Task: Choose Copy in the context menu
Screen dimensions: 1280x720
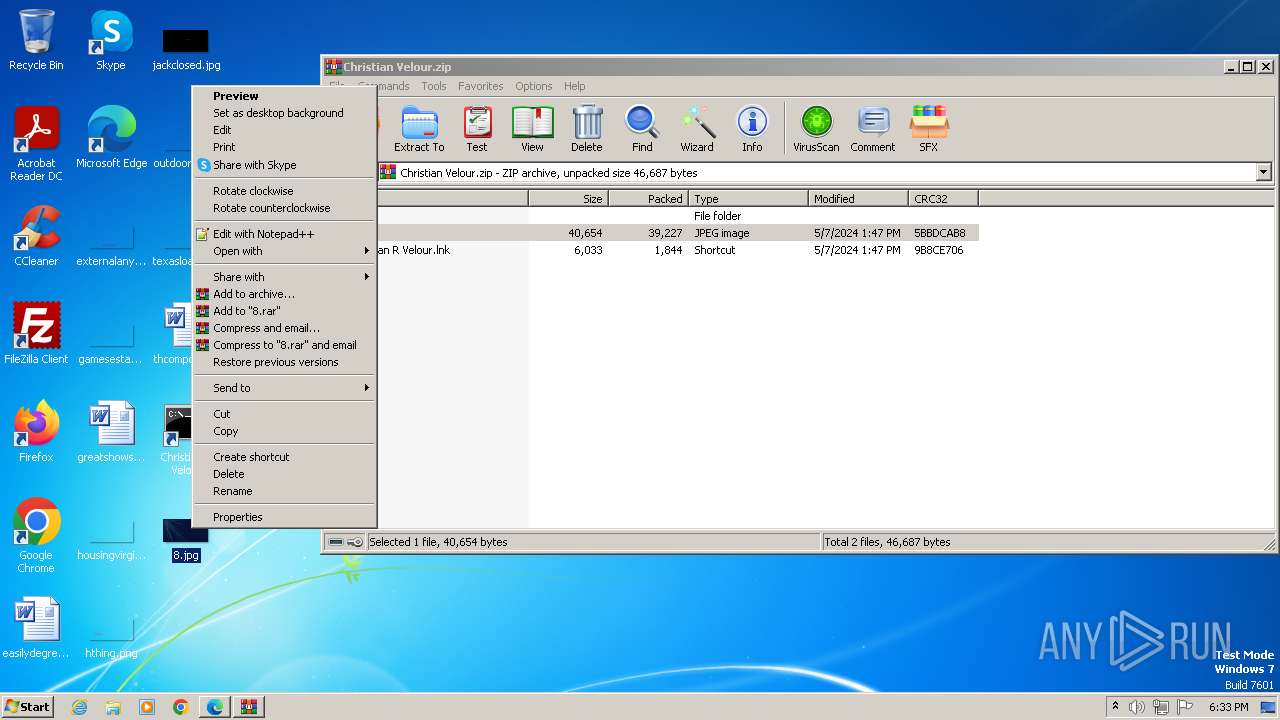Action: pyautogui.click(x=284, y=431)
